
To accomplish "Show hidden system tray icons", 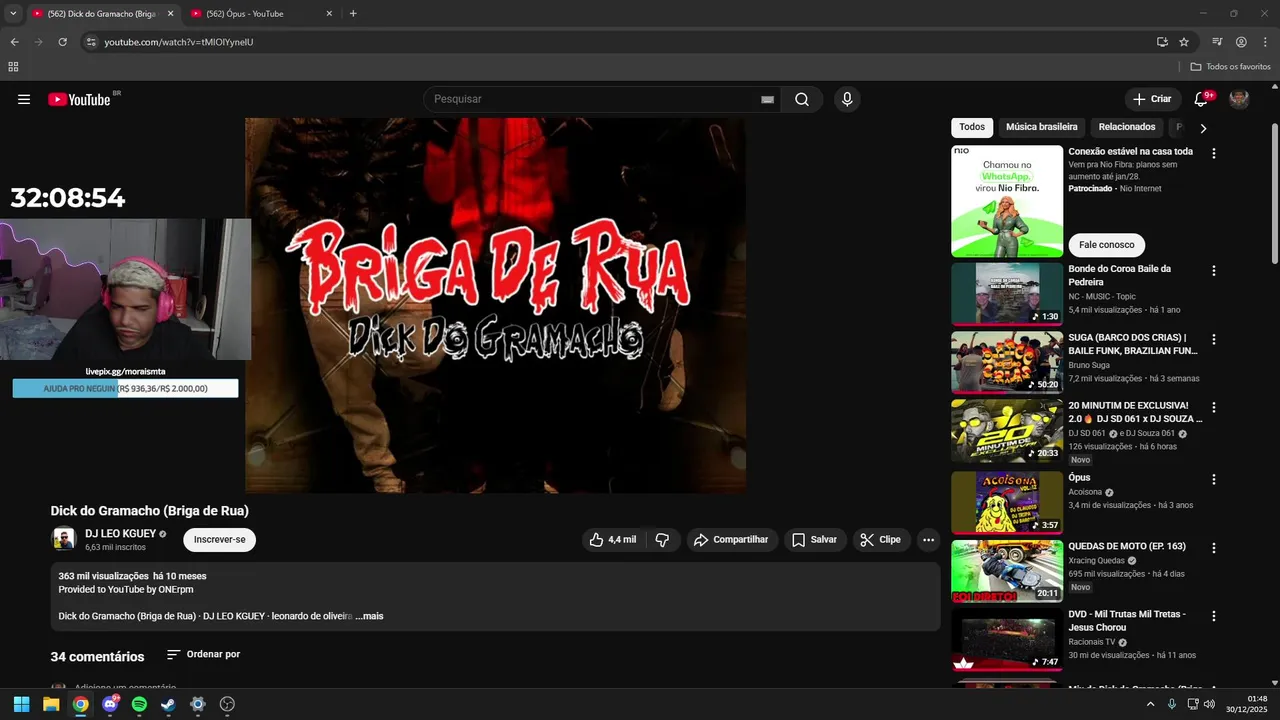I will click(1150, 704).
